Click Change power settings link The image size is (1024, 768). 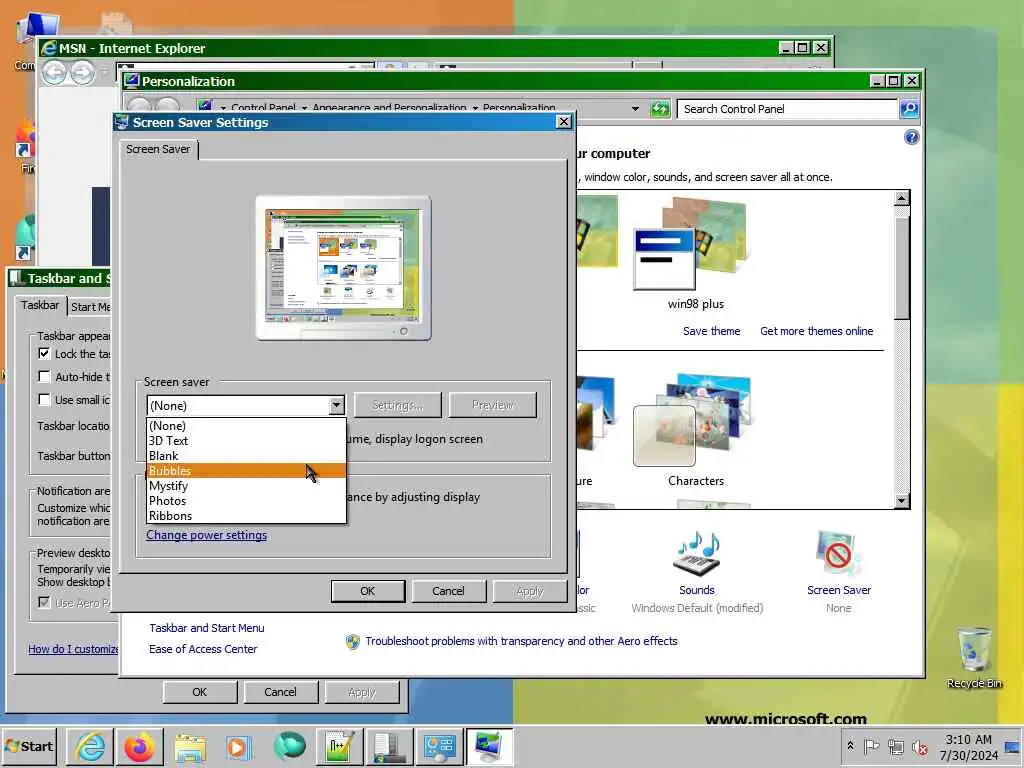click(x=206, y=535)
